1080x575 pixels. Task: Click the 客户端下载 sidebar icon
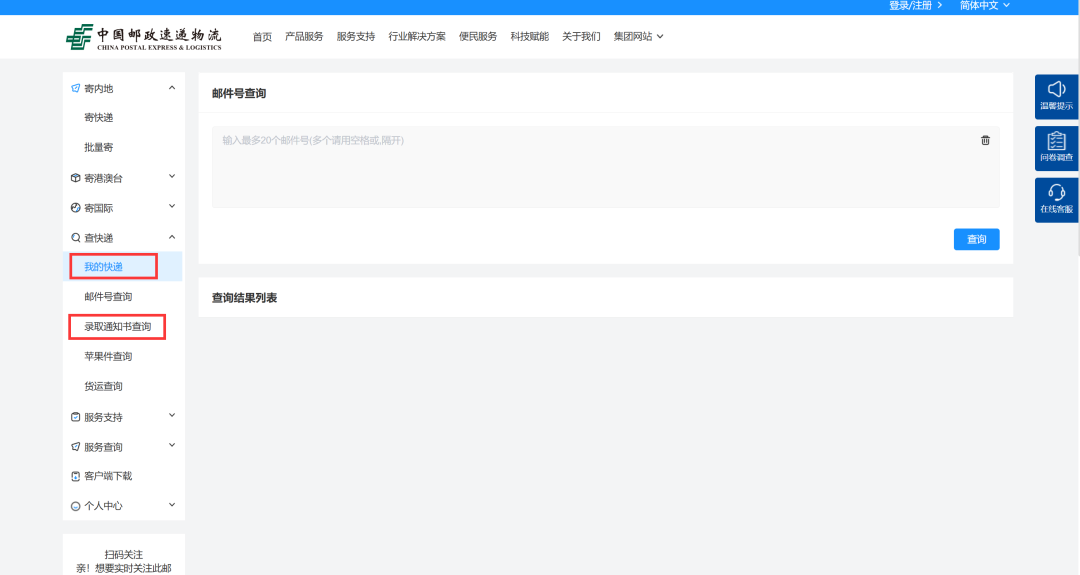coord(76,476)
